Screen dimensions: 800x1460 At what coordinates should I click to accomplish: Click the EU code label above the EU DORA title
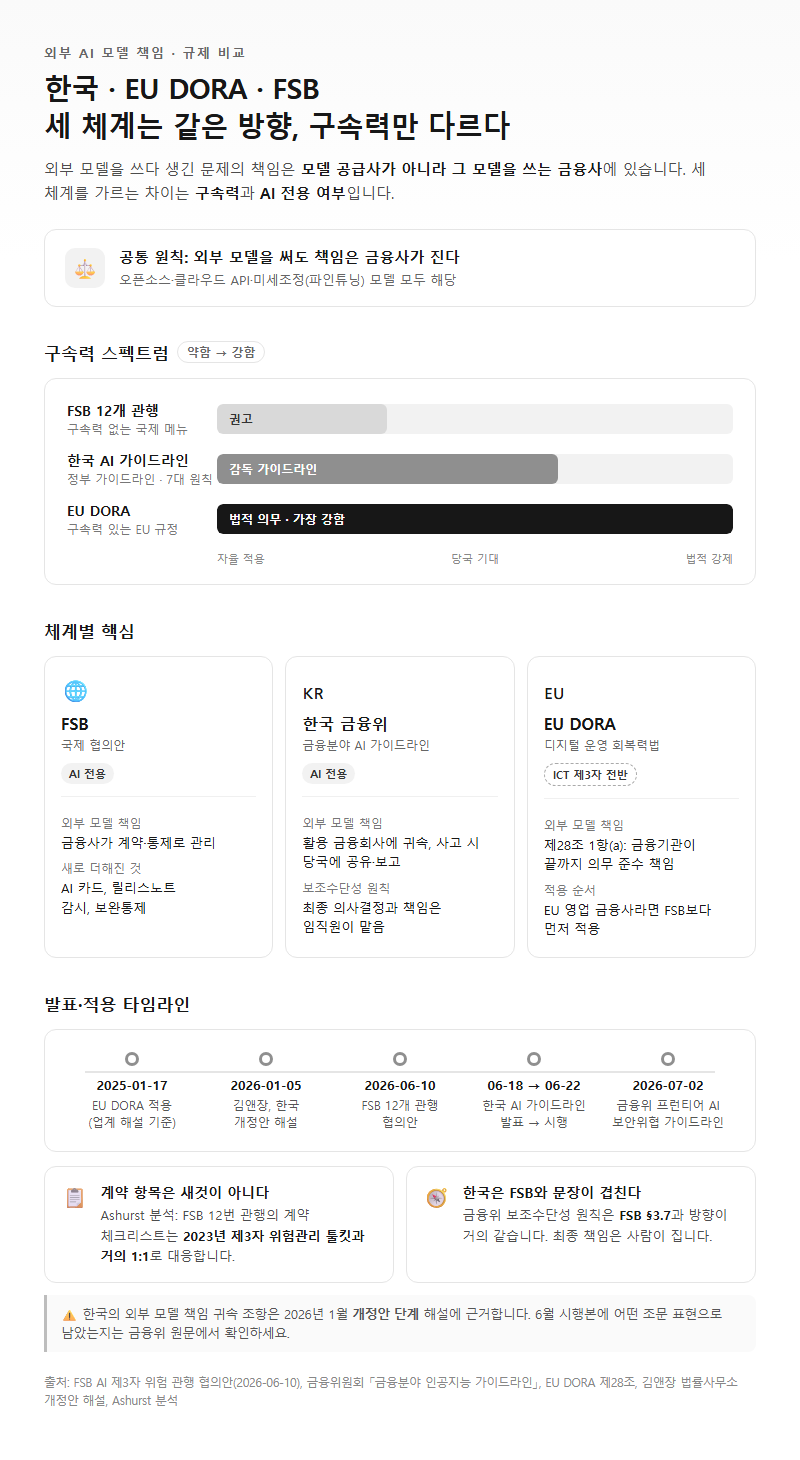point(554,694)
